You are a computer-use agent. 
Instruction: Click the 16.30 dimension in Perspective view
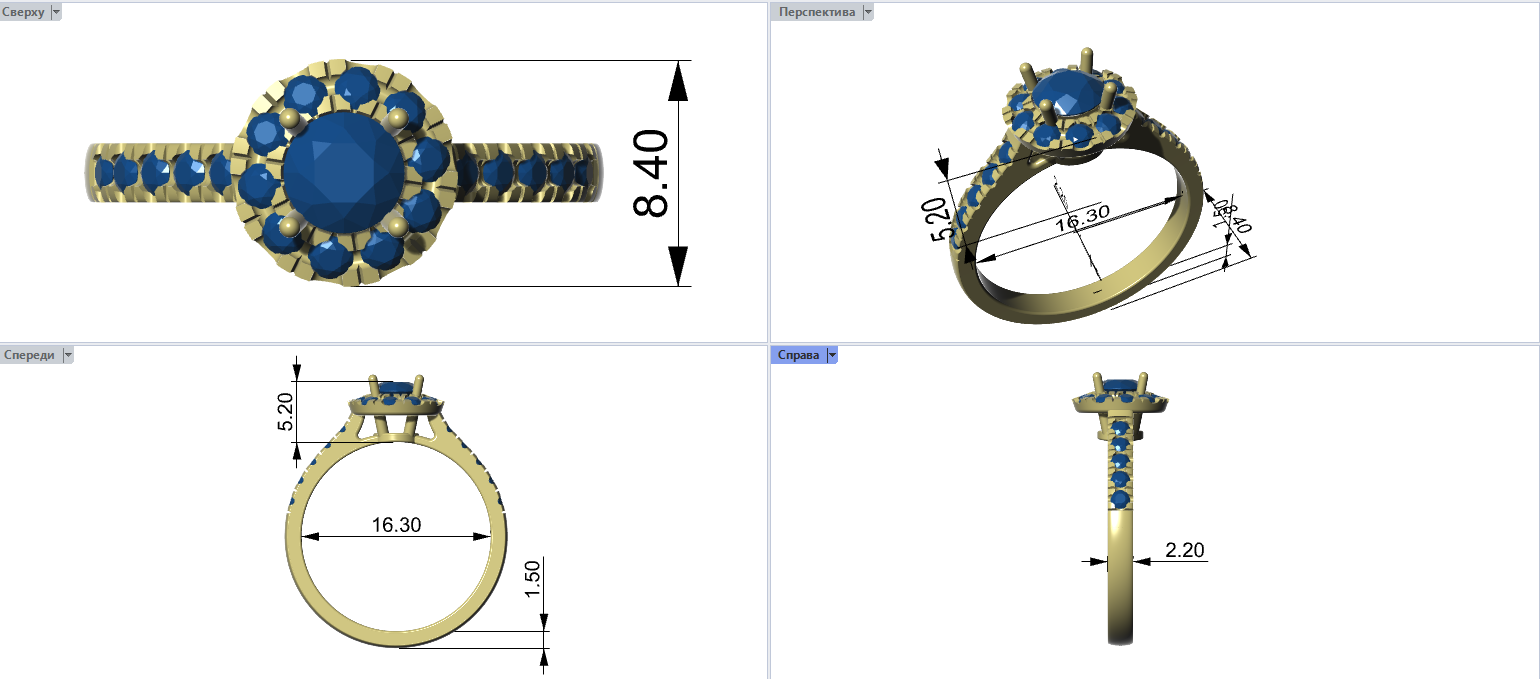(1082, 219)
